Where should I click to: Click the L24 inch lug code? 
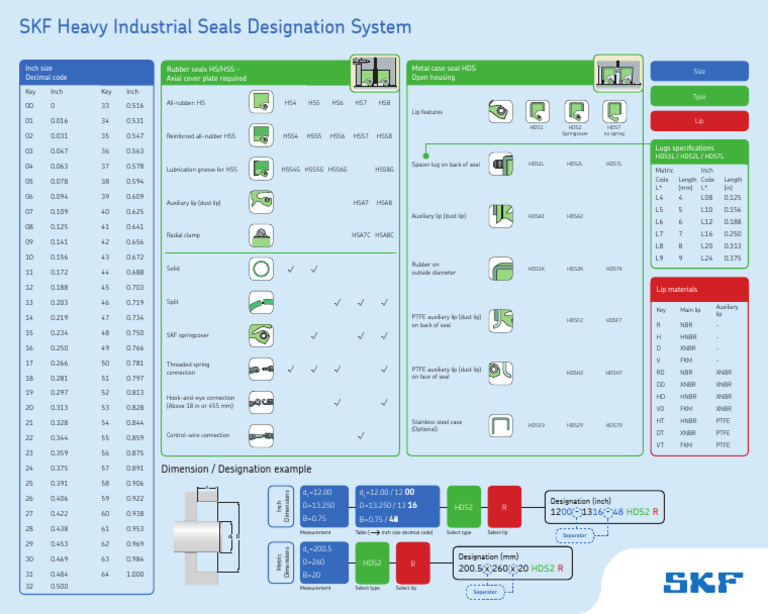pos(707,258)
